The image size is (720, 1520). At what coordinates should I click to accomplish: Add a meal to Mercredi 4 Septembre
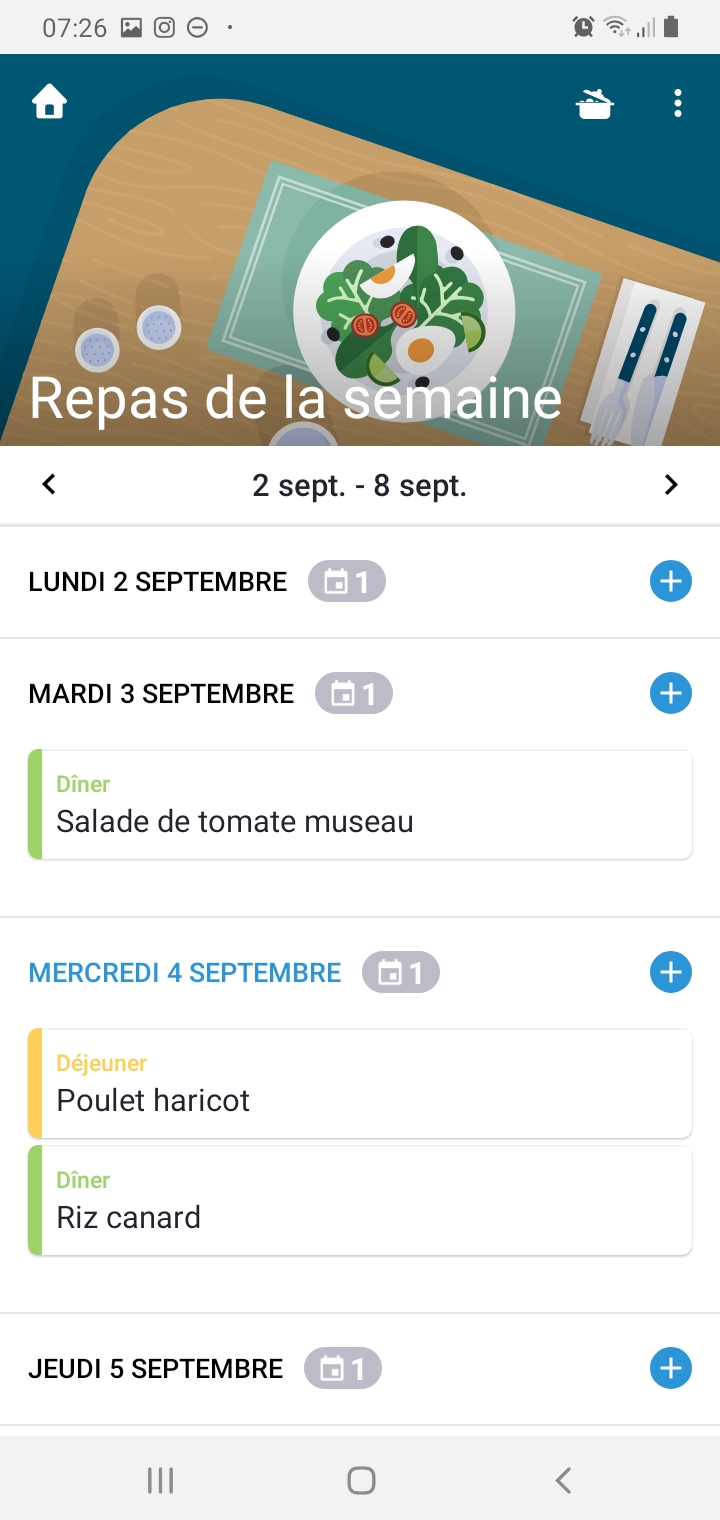(x=670, y=972)
